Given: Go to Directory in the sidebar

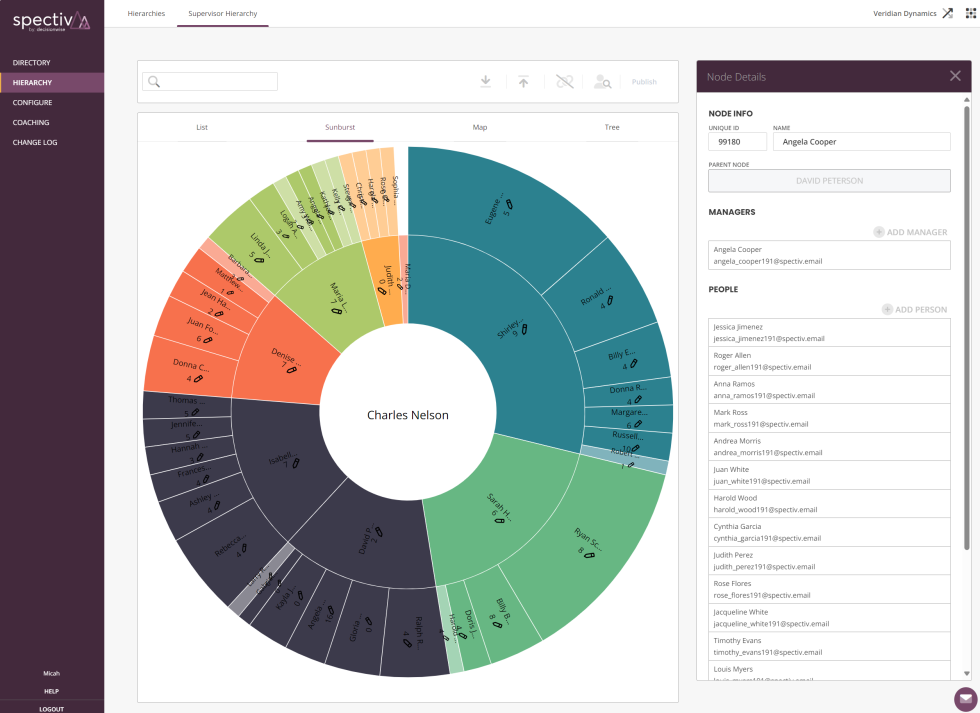Looking at the screenshot, I should (x=32, y=63).
